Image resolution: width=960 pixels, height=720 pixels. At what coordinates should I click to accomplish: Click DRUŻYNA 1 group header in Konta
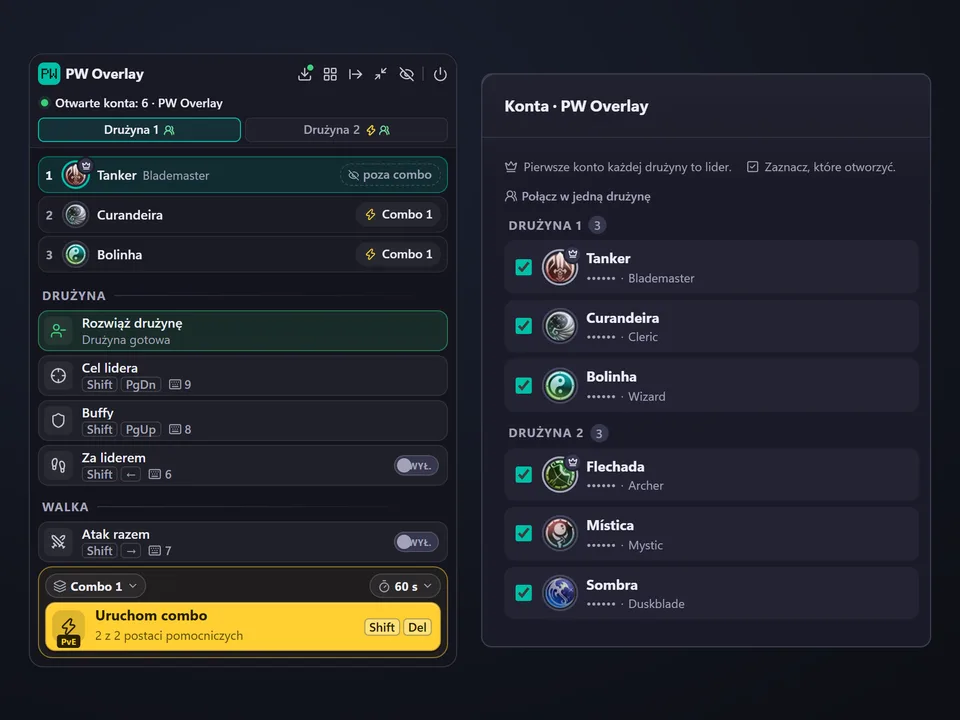pyautogui.click(x=545, y=225)
